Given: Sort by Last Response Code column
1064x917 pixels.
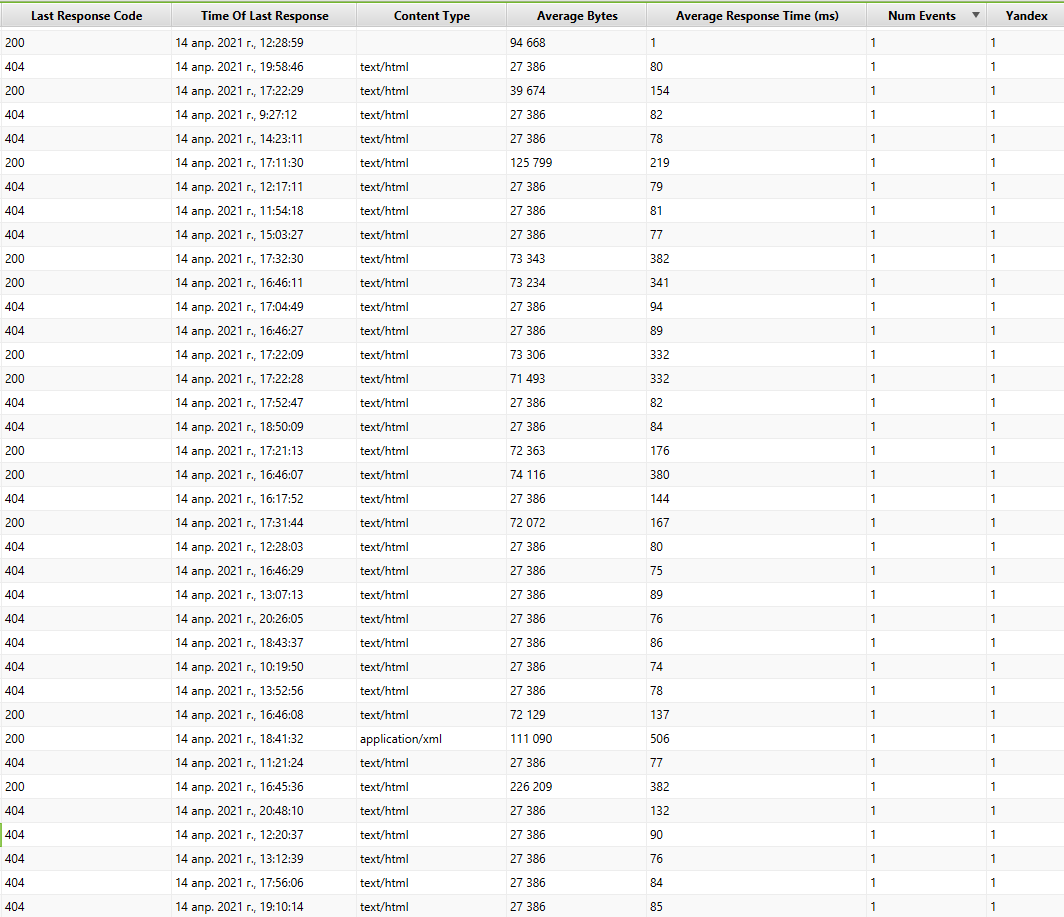Looking at the screenshot, I should (86, 16).
